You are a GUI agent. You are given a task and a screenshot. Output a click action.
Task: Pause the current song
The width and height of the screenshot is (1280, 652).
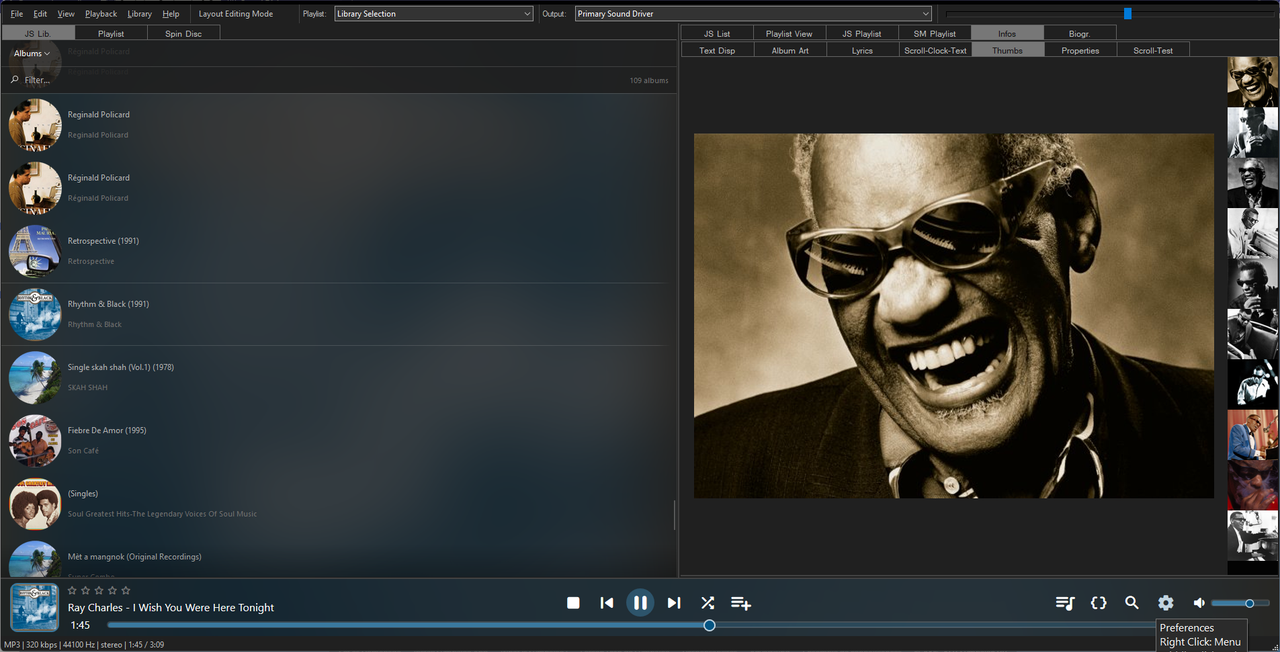pos(640,603)
